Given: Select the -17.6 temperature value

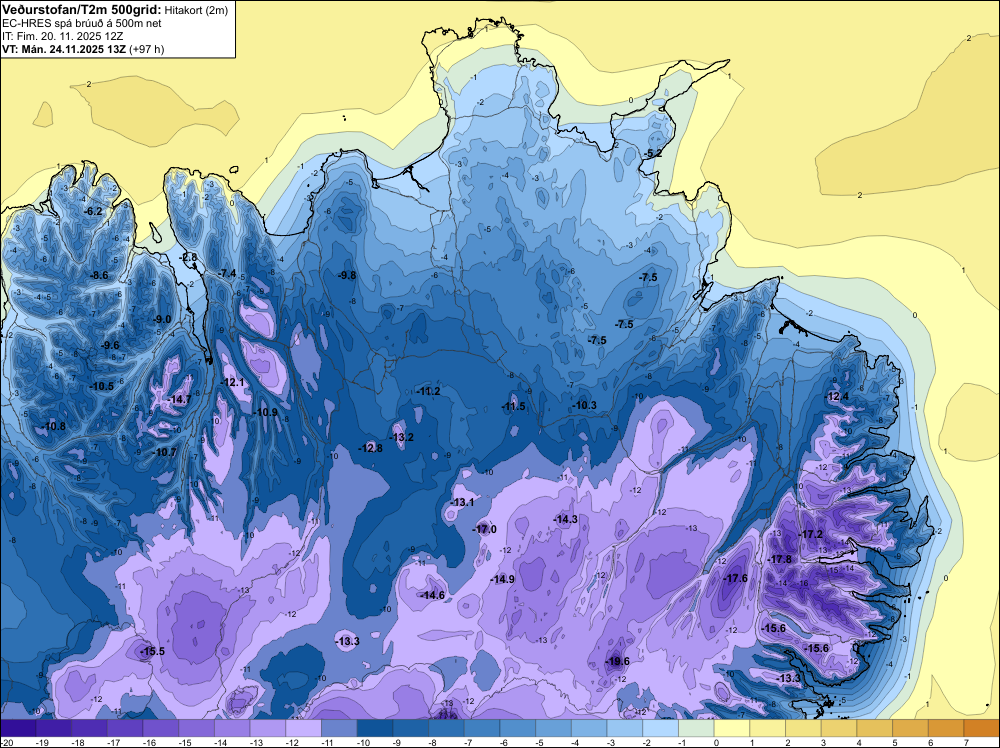Looking at the screenshot, I should [x=735, y=578].
